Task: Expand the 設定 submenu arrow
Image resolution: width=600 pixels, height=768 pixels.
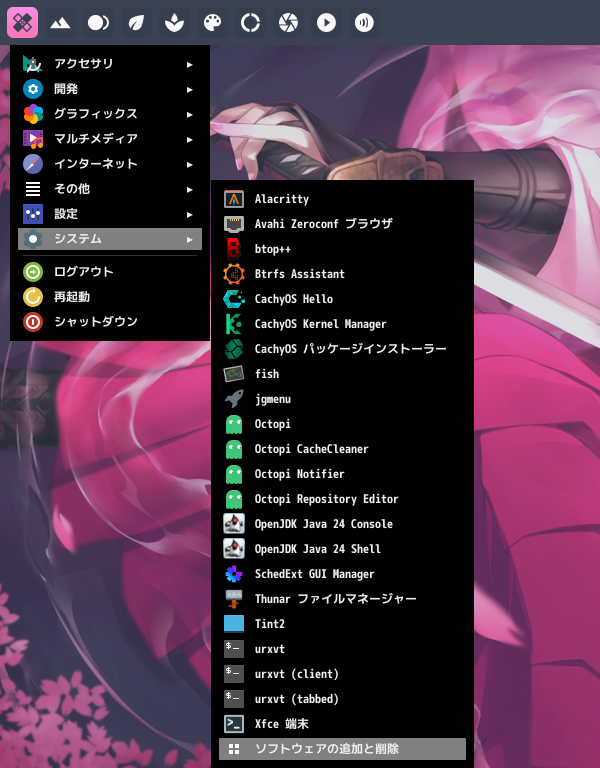Action: pos(190,214)
